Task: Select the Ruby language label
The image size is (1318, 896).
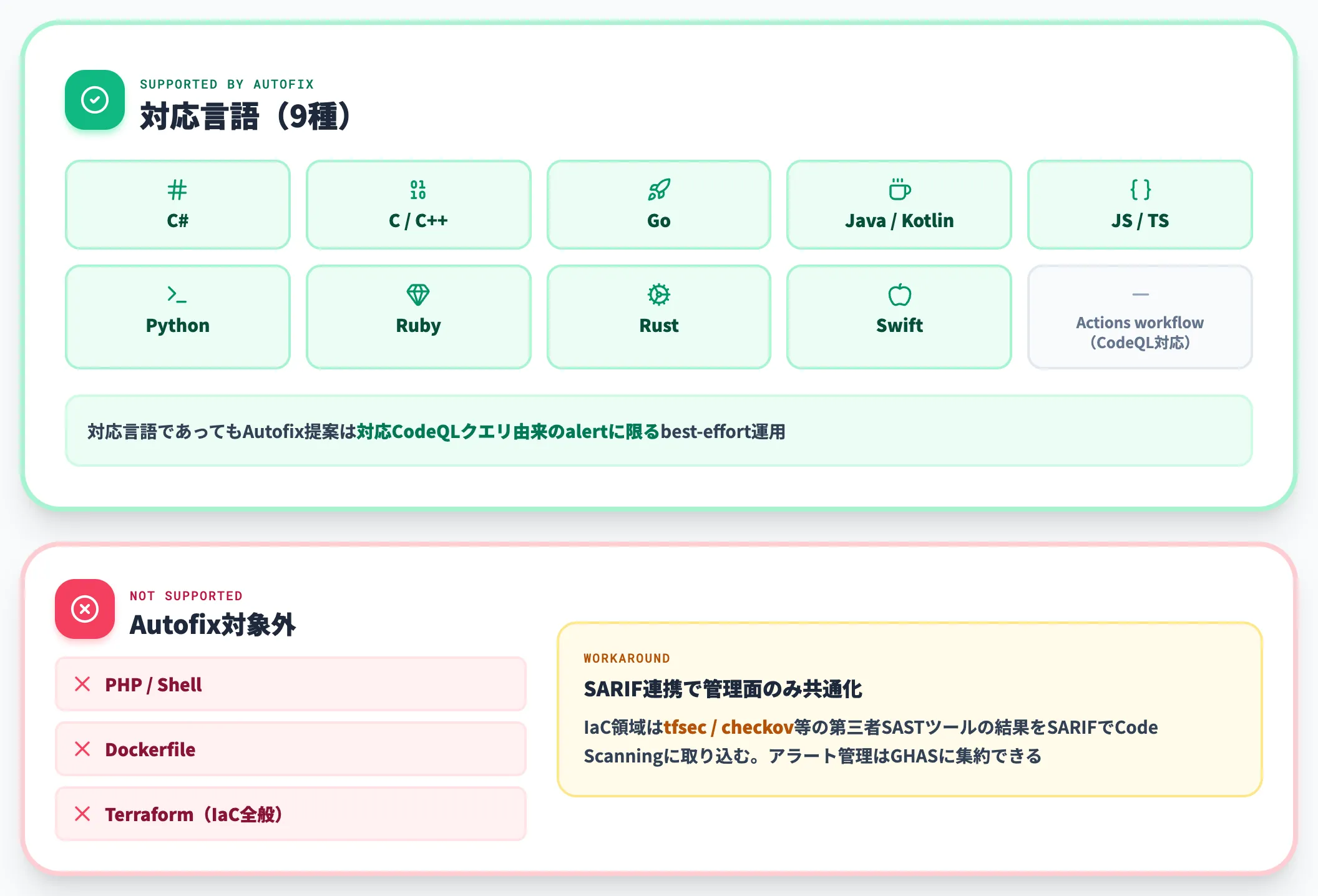Action: click(x=418, y=326)
